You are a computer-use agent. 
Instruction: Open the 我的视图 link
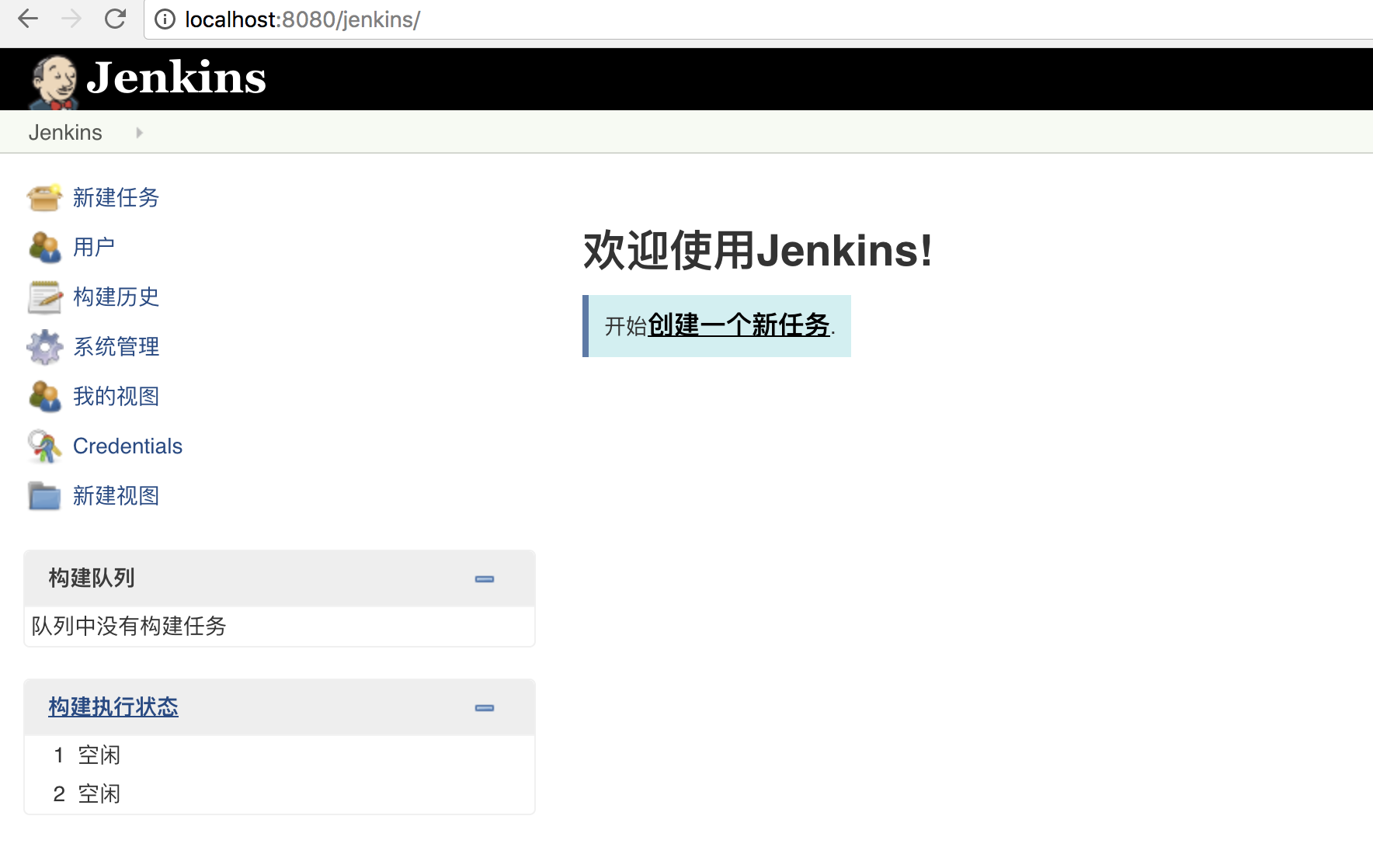click(116, 396)
